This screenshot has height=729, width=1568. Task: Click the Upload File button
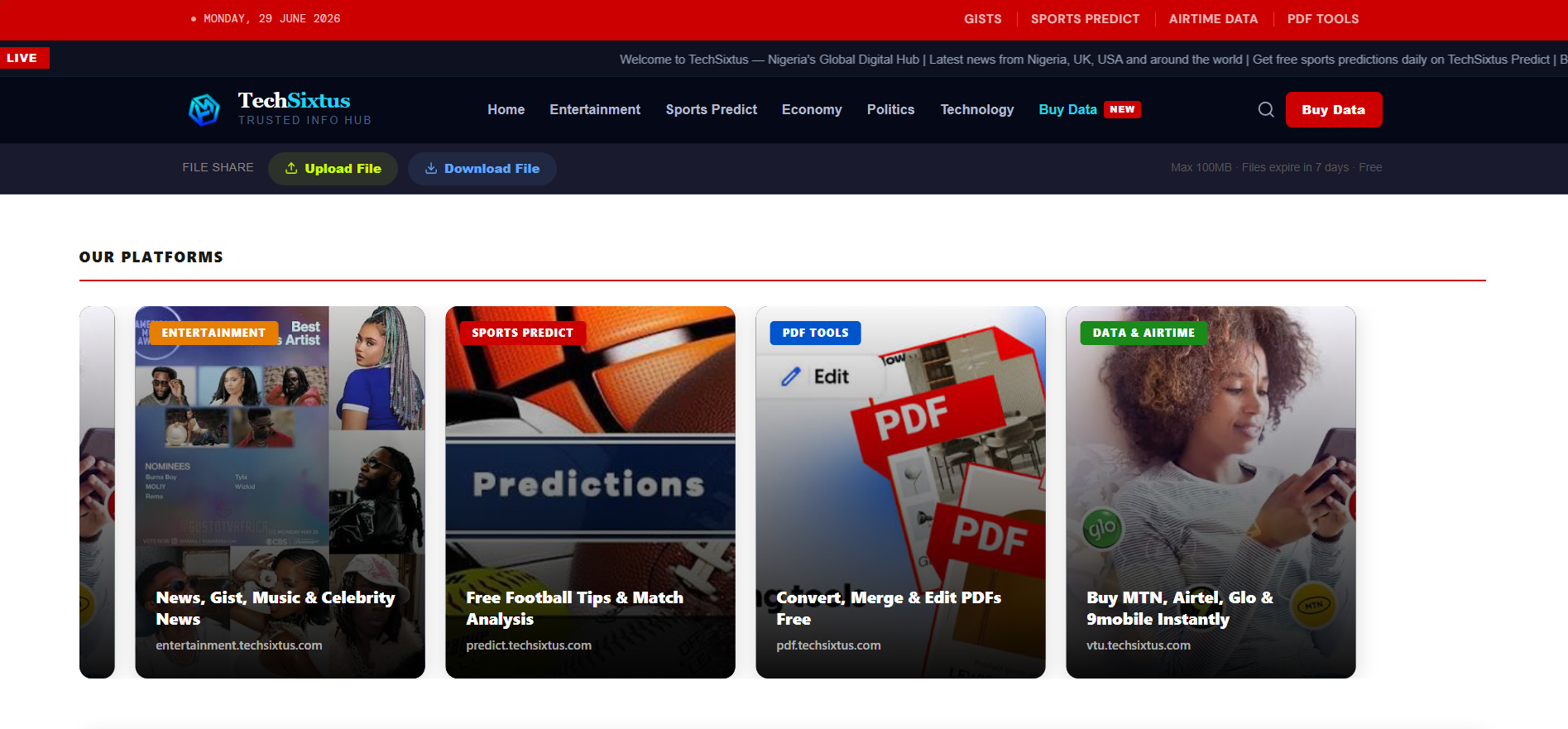333,169
